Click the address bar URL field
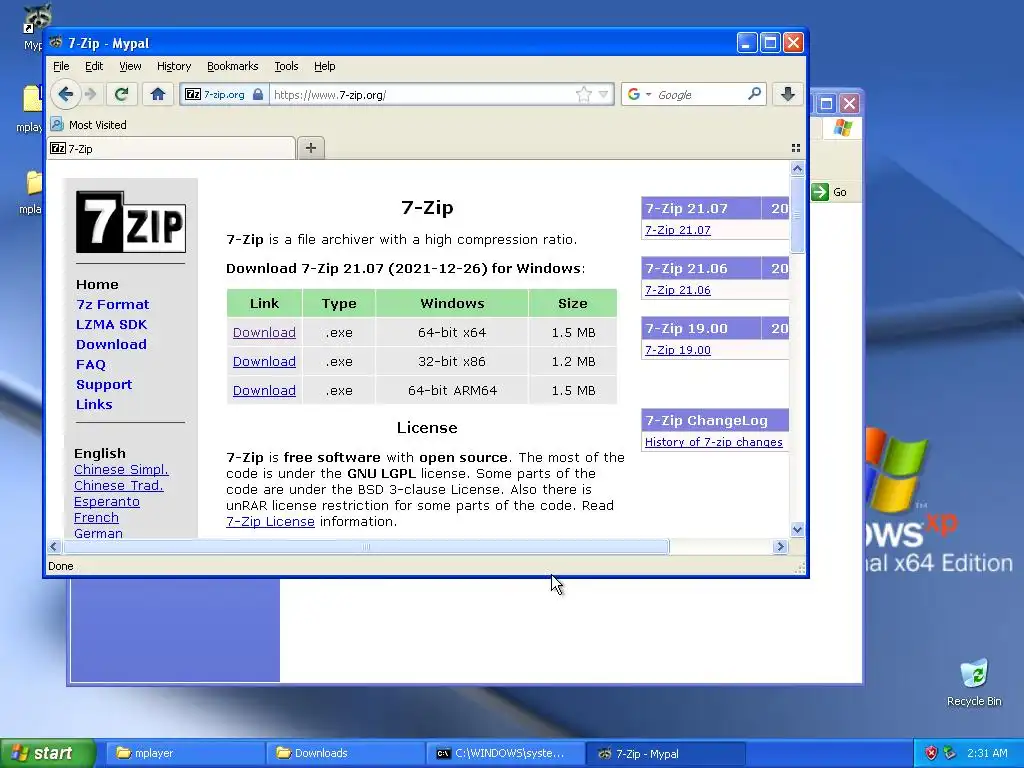 point(422,95)
